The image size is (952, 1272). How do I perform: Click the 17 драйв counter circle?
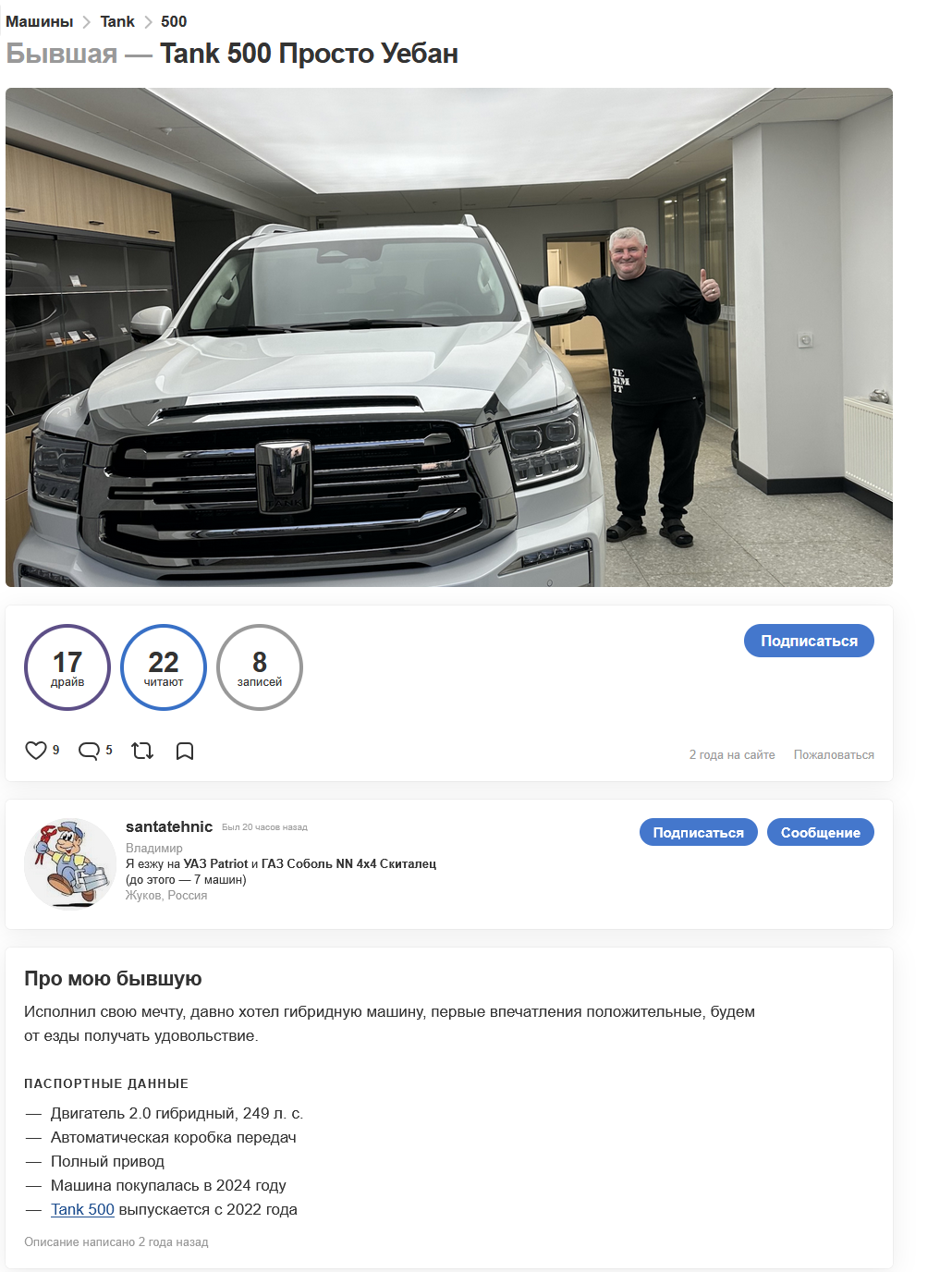(67, 667)
